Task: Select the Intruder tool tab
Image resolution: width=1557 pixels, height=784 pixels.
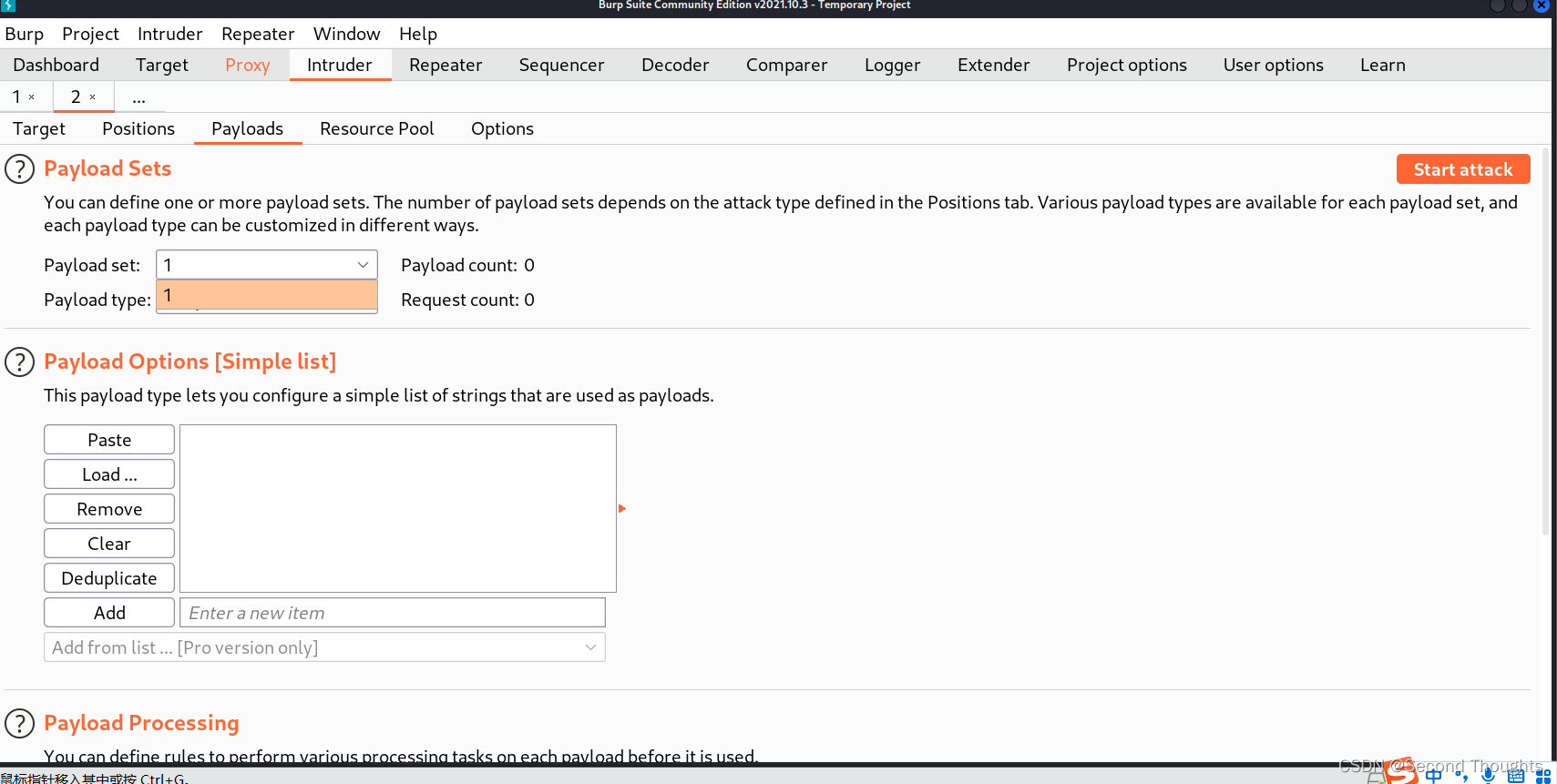Action: pyautogui.click(x=340, y=65)
